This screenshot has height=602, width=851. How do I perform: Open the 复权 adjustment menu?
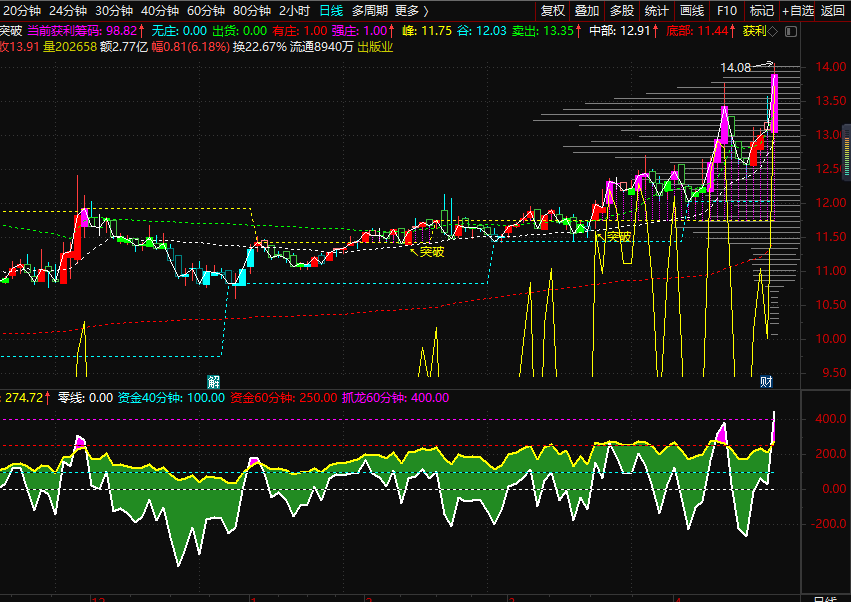[x=552, y=11]
